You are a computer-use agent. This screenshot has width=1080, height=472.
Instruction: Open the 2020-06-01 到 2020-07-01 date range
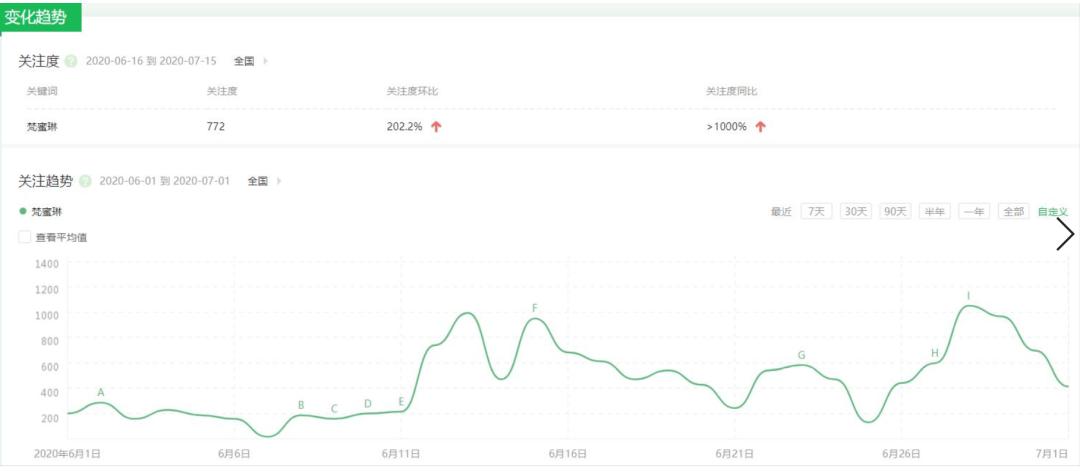(165, 181)
